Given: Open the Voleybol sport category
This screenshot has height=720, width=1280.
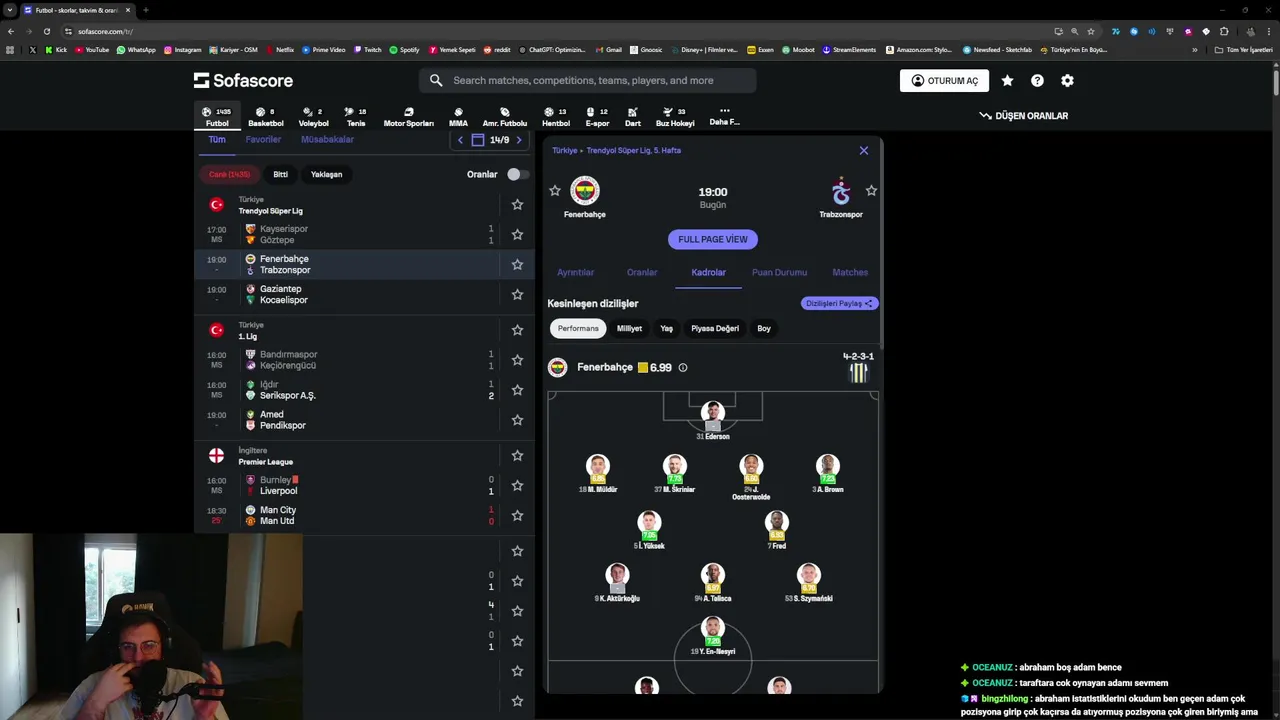Looking at the screenshot, I should click(313, 117).
